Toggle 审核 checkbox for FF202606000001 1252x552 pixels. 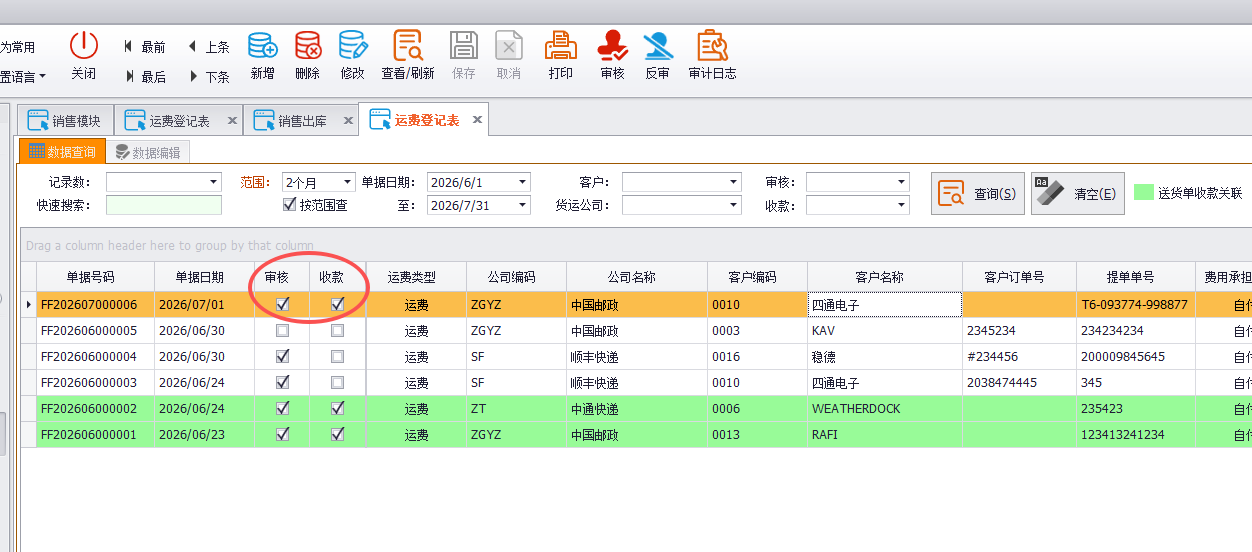(x=283, y=434)
